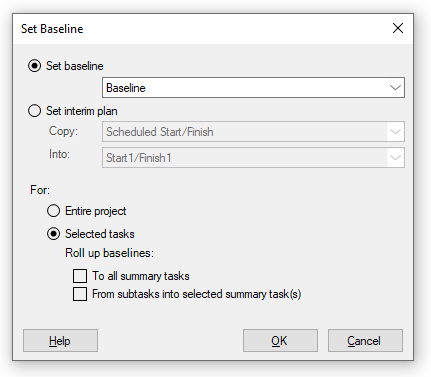Open Into Start1/Finish1 dropdown
Screen dimensions: 431x377
tap(253, 158)
